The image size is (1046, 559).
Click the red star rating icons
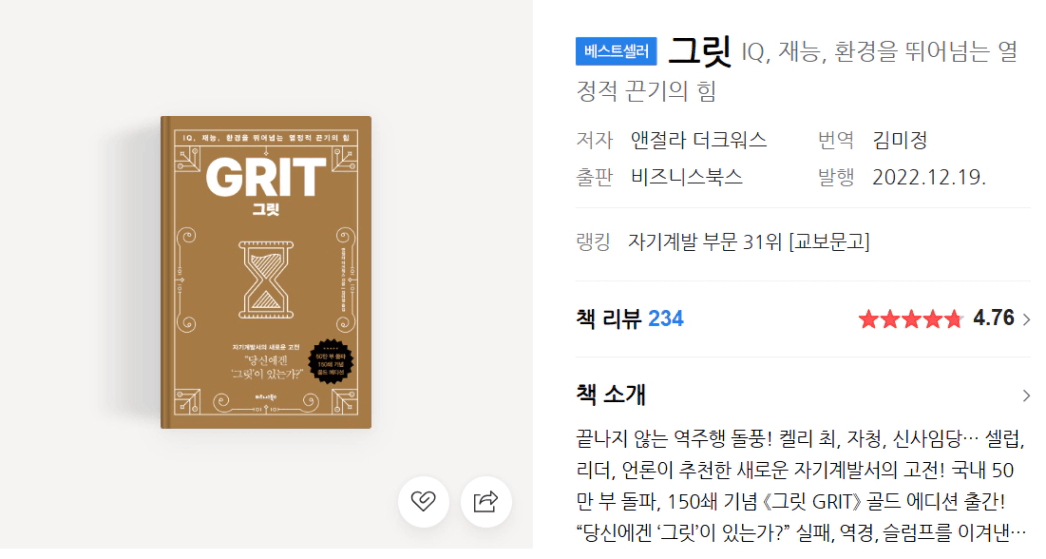point(911,320)
